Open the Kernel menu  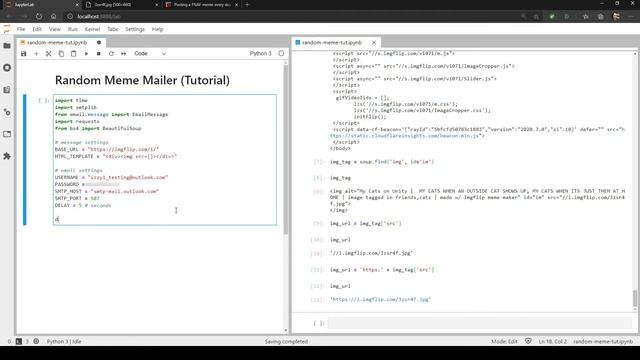(92, 29)
